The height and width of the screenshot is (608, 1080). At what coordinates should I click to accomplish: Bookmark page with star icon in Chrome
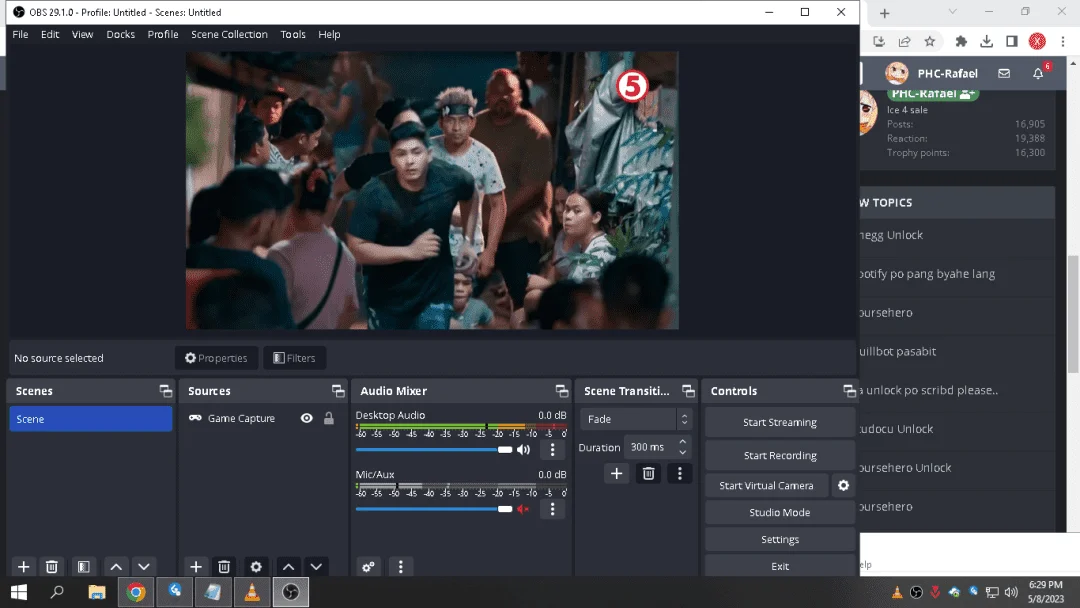(x=930, y=41)
